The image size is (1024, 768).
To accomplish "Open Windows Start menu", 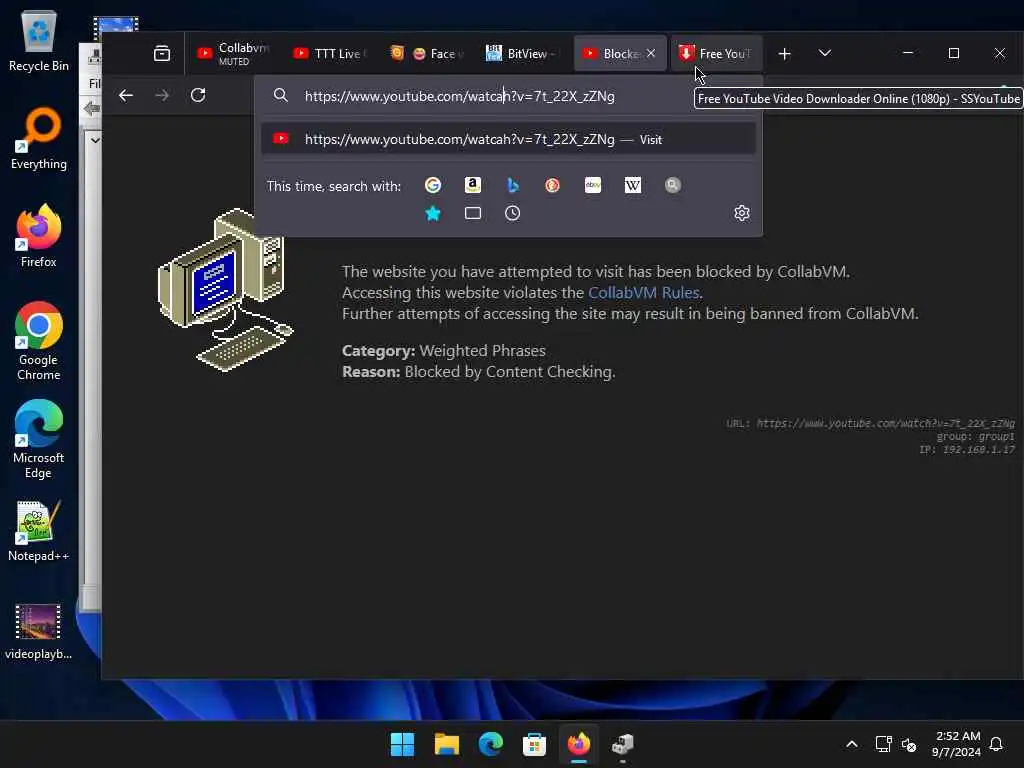I will [402, 744].
